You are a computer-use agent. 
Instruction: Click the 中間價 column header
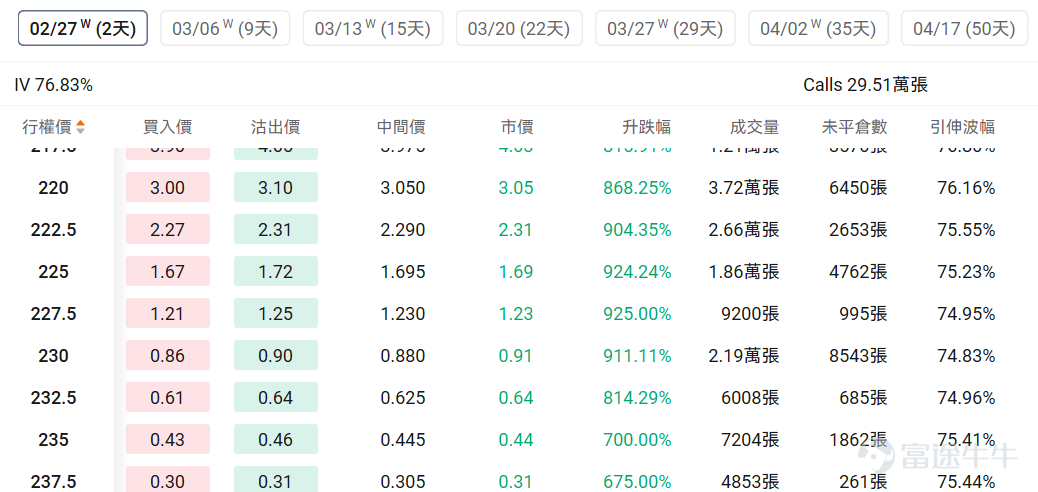click(x=401, y=126)
